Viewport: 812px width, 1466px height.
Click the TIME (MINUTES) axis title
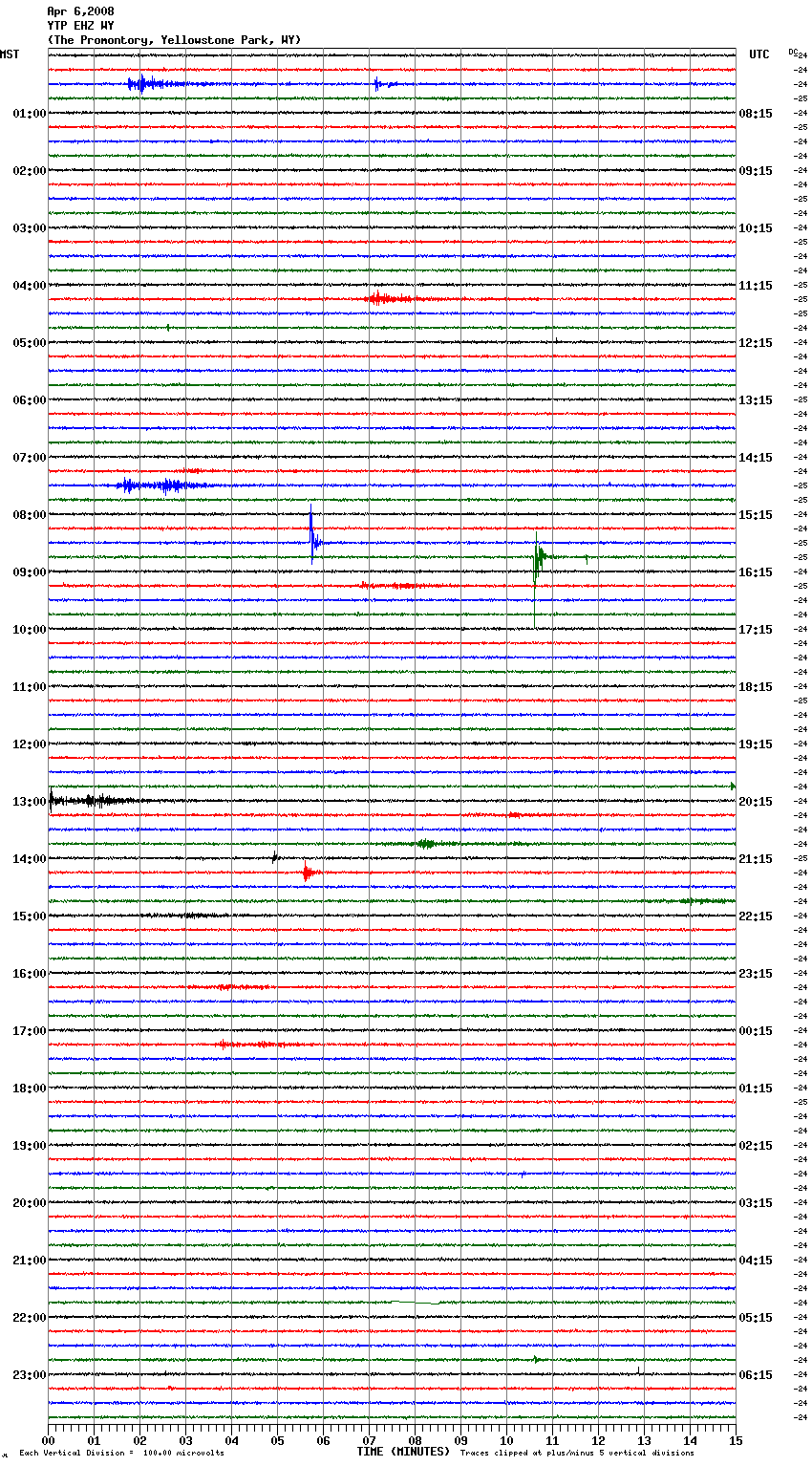click(x=402, y=1452)
